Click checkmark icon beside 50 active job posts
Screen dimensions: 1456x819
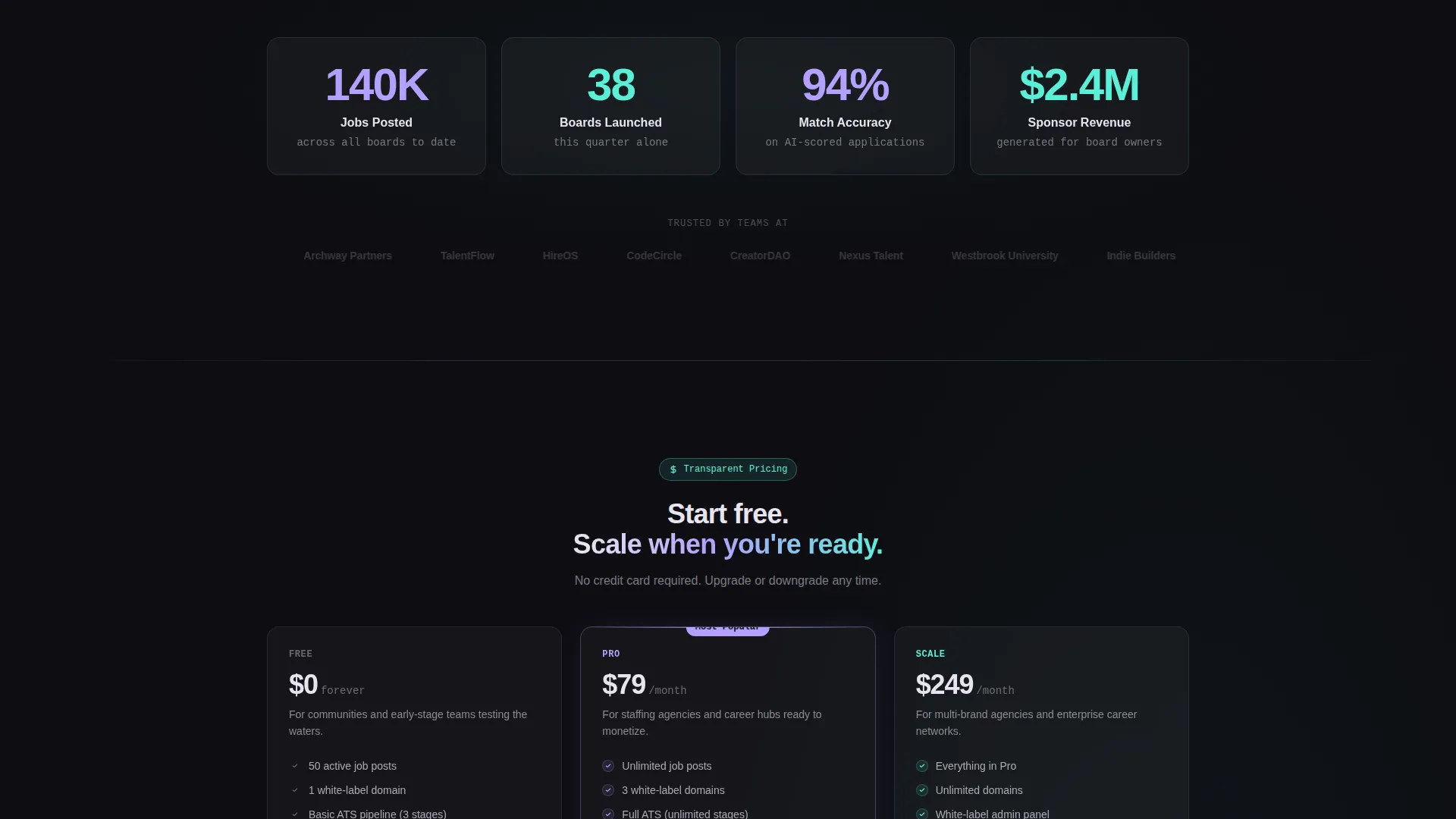[x=295, y=766]
